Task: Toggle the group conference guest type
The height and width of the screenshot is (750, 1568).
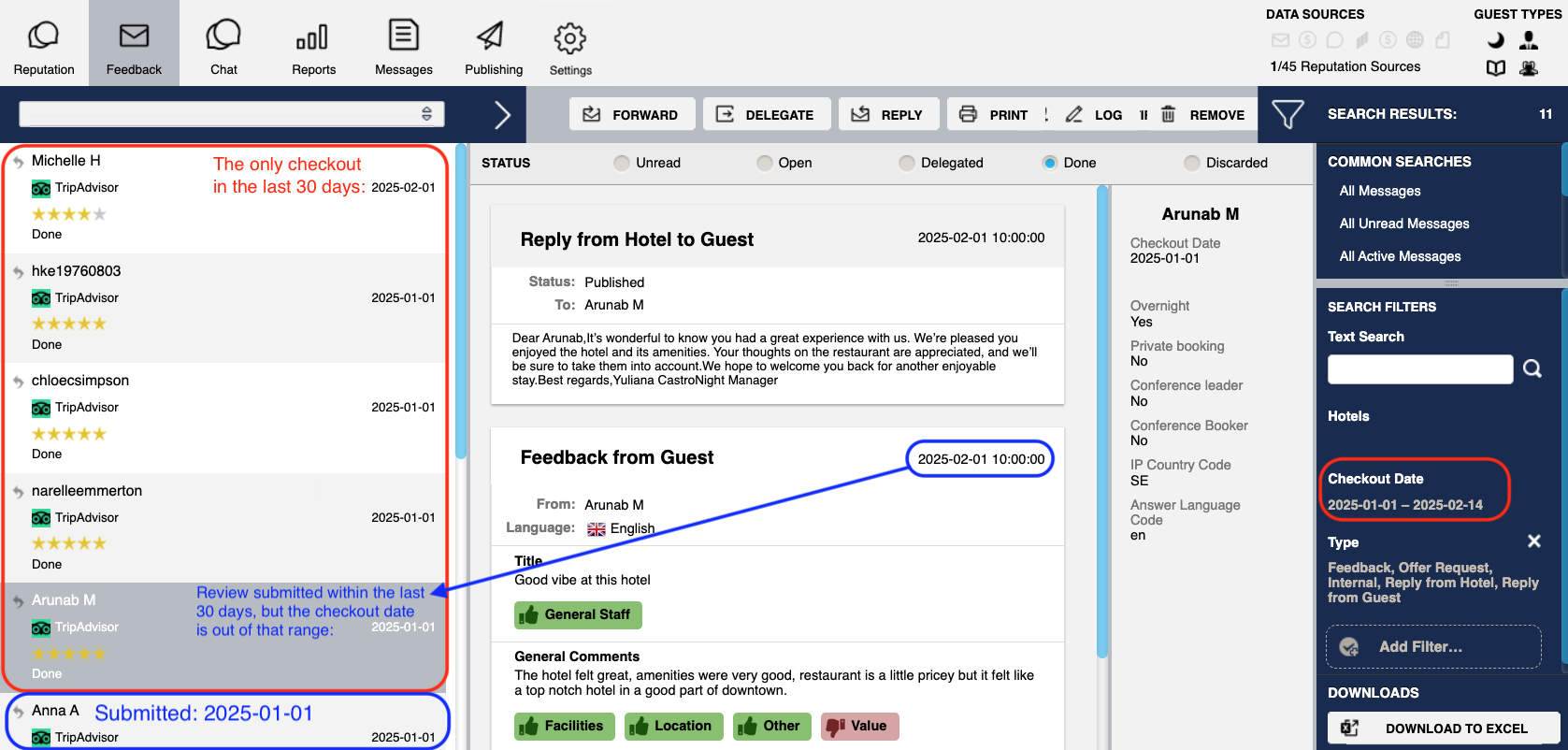Action: tap(1529, 68)
